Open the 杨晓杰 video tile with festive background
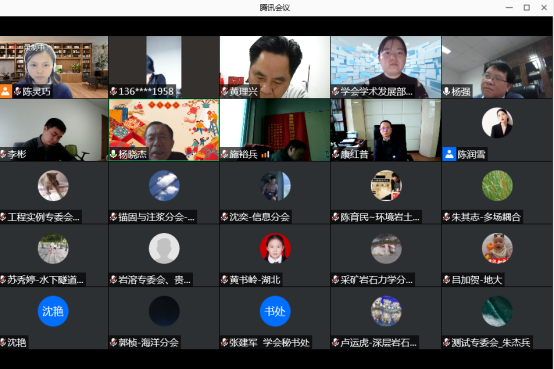This screenshot has height=369, width=554. point(164,130)
